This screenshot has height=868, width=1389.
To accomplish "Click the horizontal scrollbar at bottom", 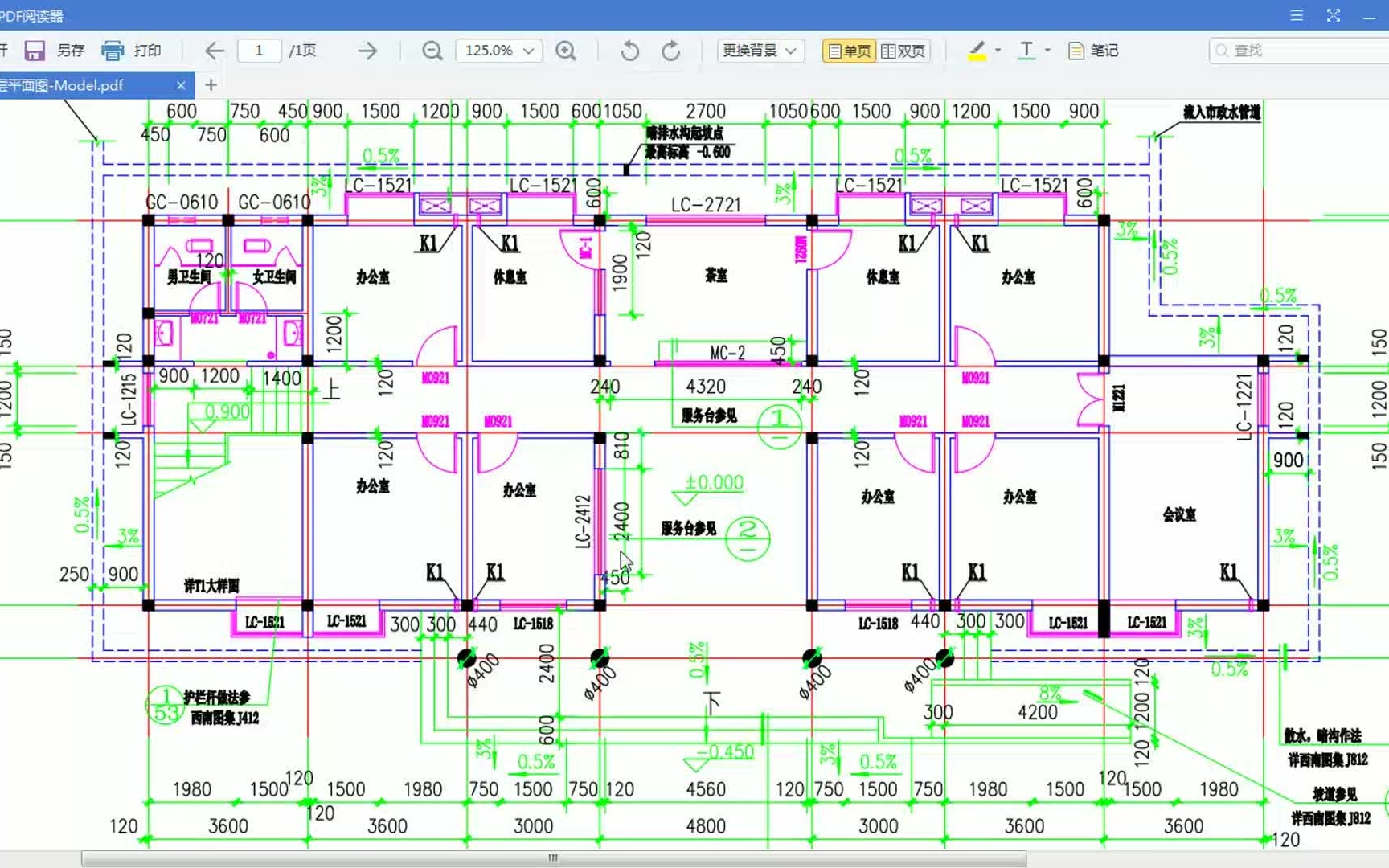I will (554, 858).
